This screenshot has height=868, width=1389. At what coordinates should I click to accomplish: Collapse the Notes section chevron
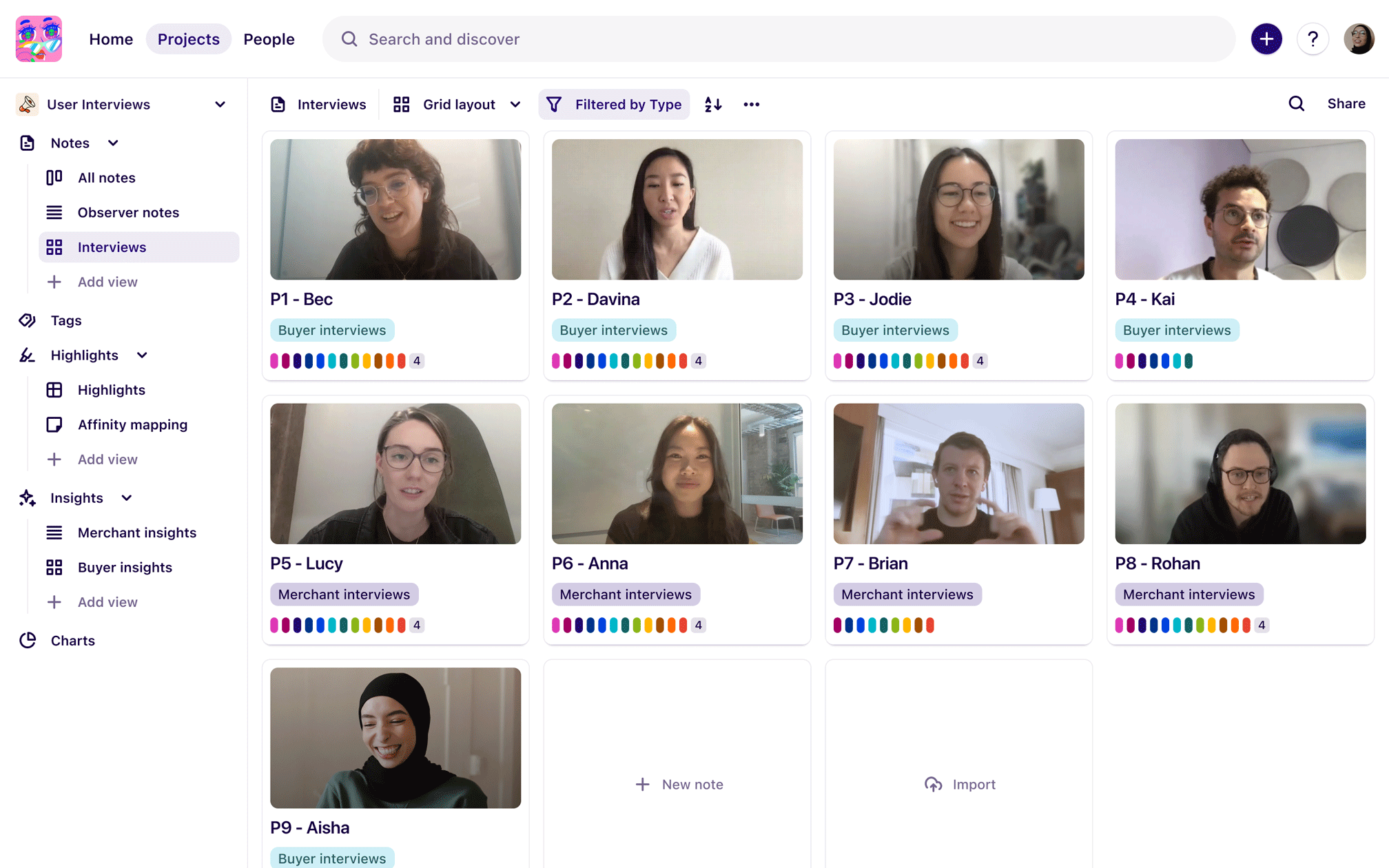113,143
